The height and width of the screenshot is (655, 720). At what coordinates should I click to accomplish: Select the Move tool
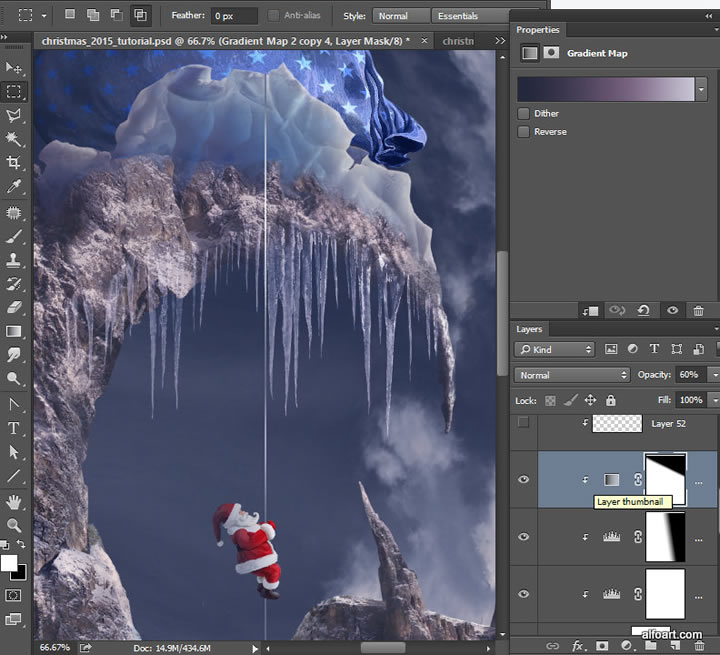[x=14, y=67]
